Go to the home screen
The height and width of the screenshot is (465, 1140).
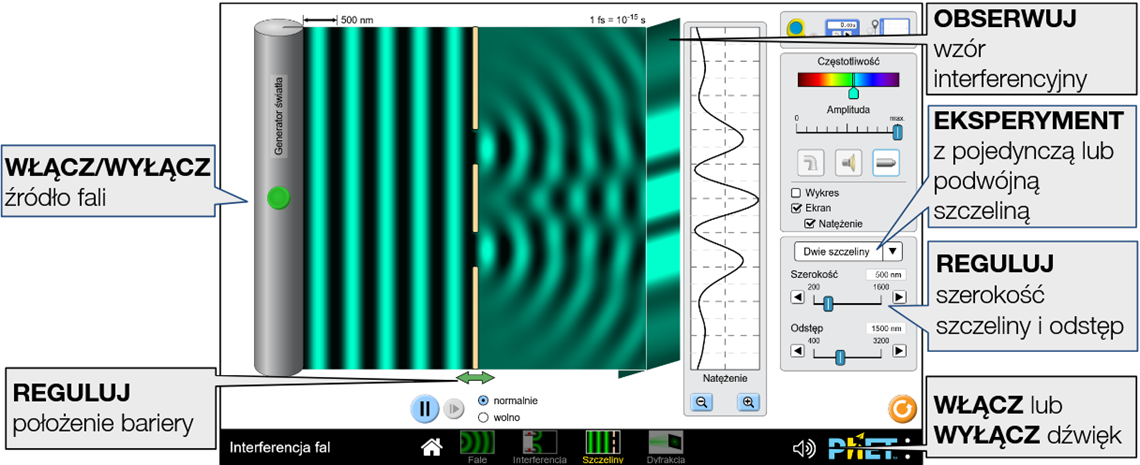[431, 447]
